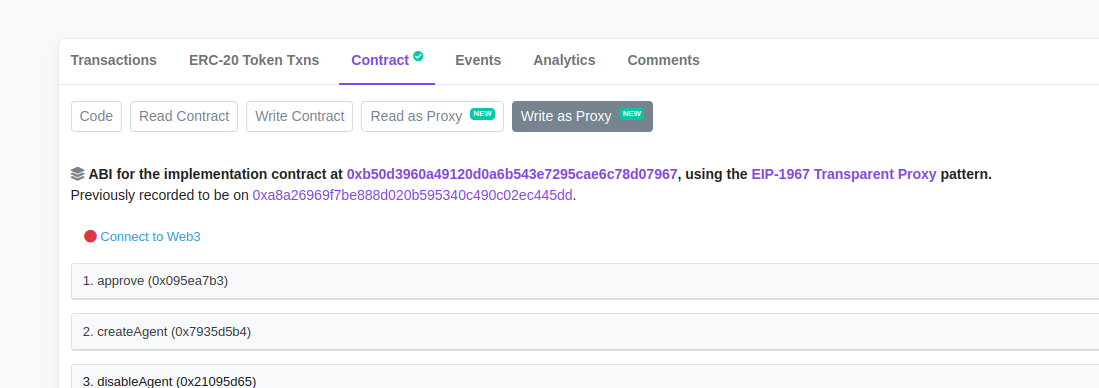Open the Events tab
The height and width of the screenshot is (388, 1099).
(478, 60)
